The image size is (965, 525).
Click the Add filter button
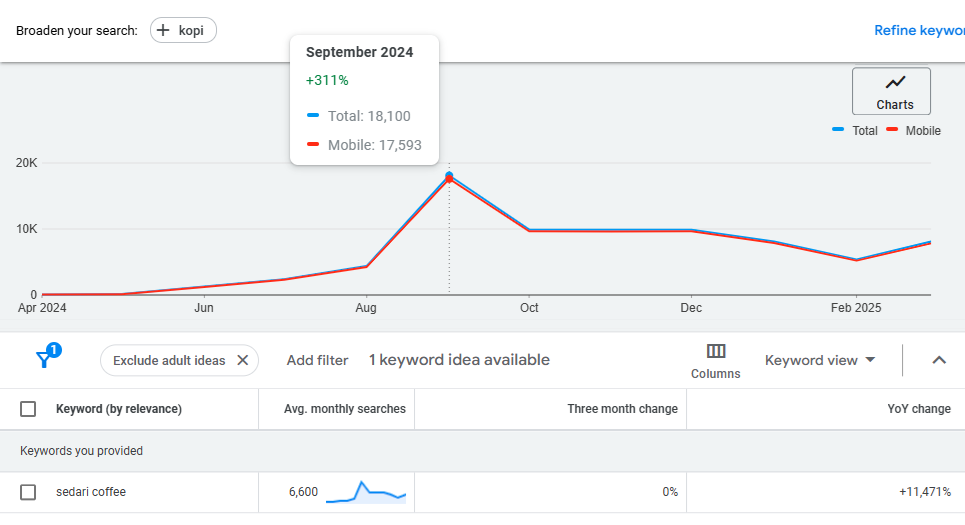317,360
